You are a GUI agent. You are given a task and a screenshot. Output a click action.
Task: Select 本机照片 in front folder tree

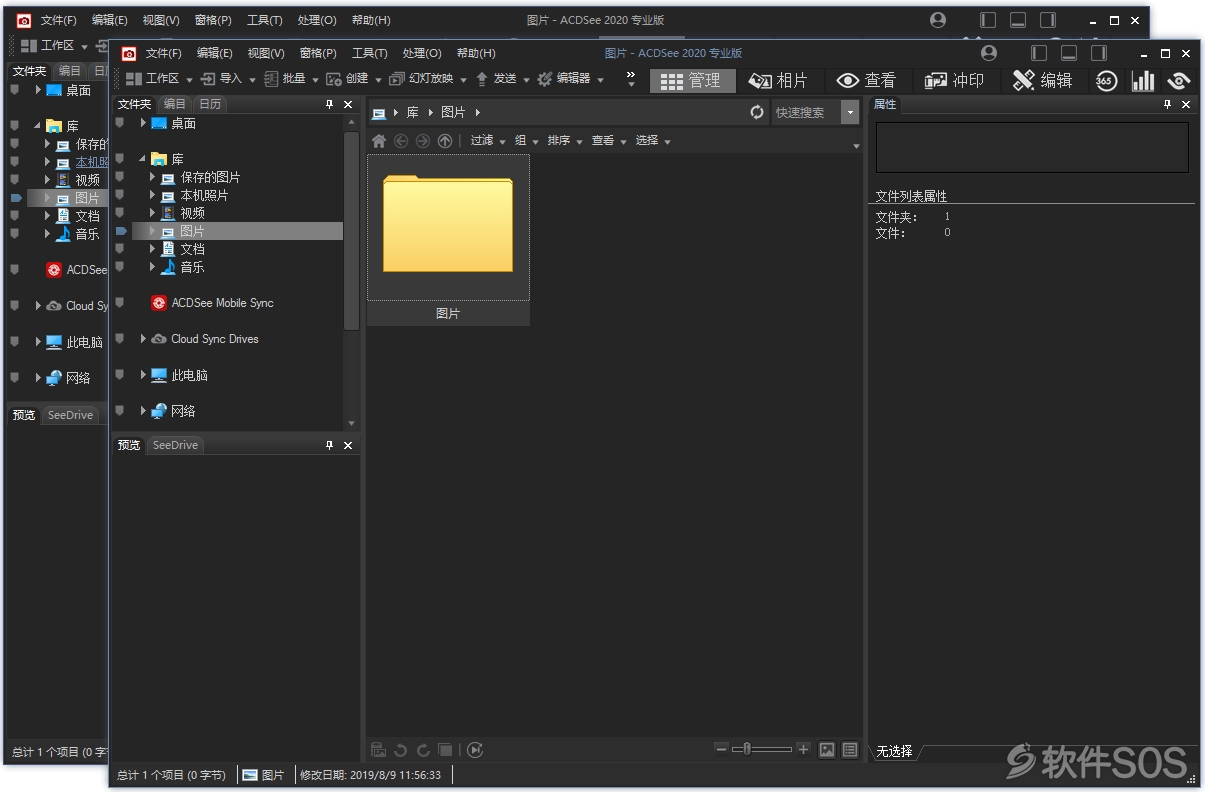(204, 195)
